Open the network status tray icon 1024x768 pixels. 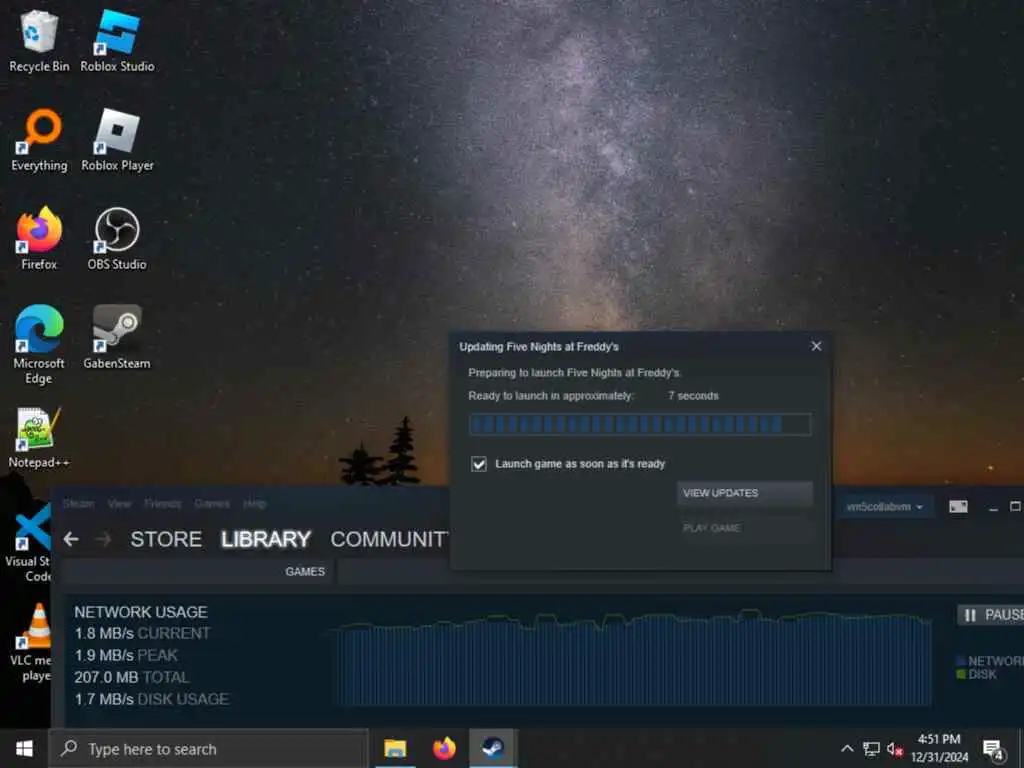coord(871,748)
